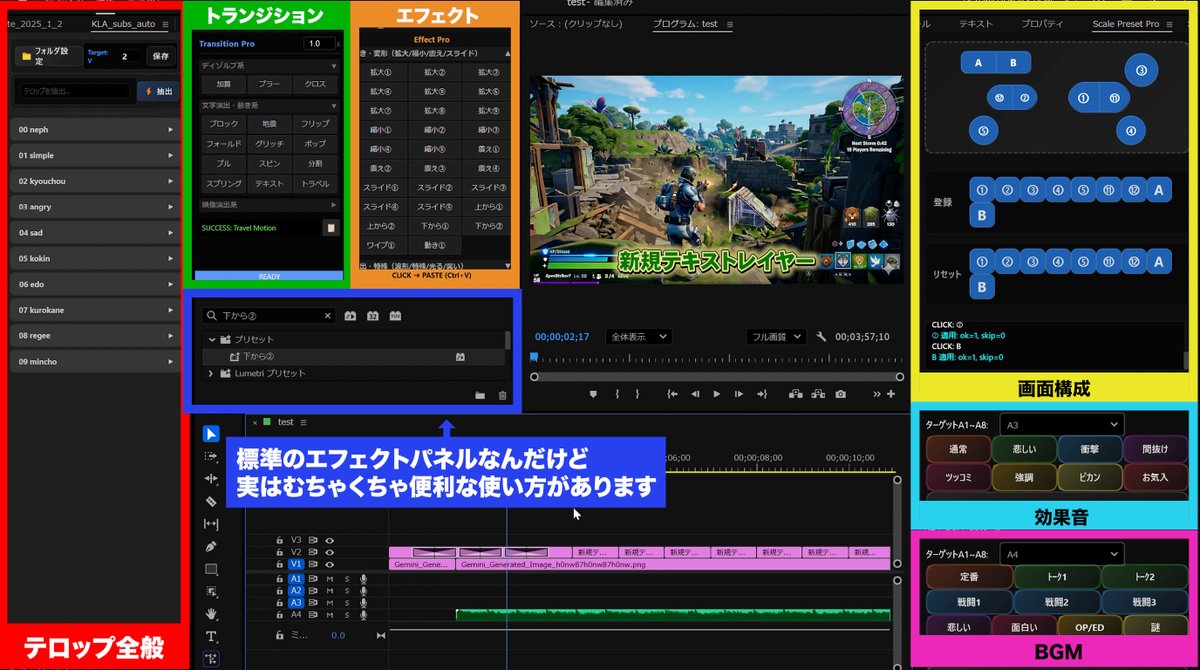
Task: Click the export frame camera icon
Action: pos(840,394)
